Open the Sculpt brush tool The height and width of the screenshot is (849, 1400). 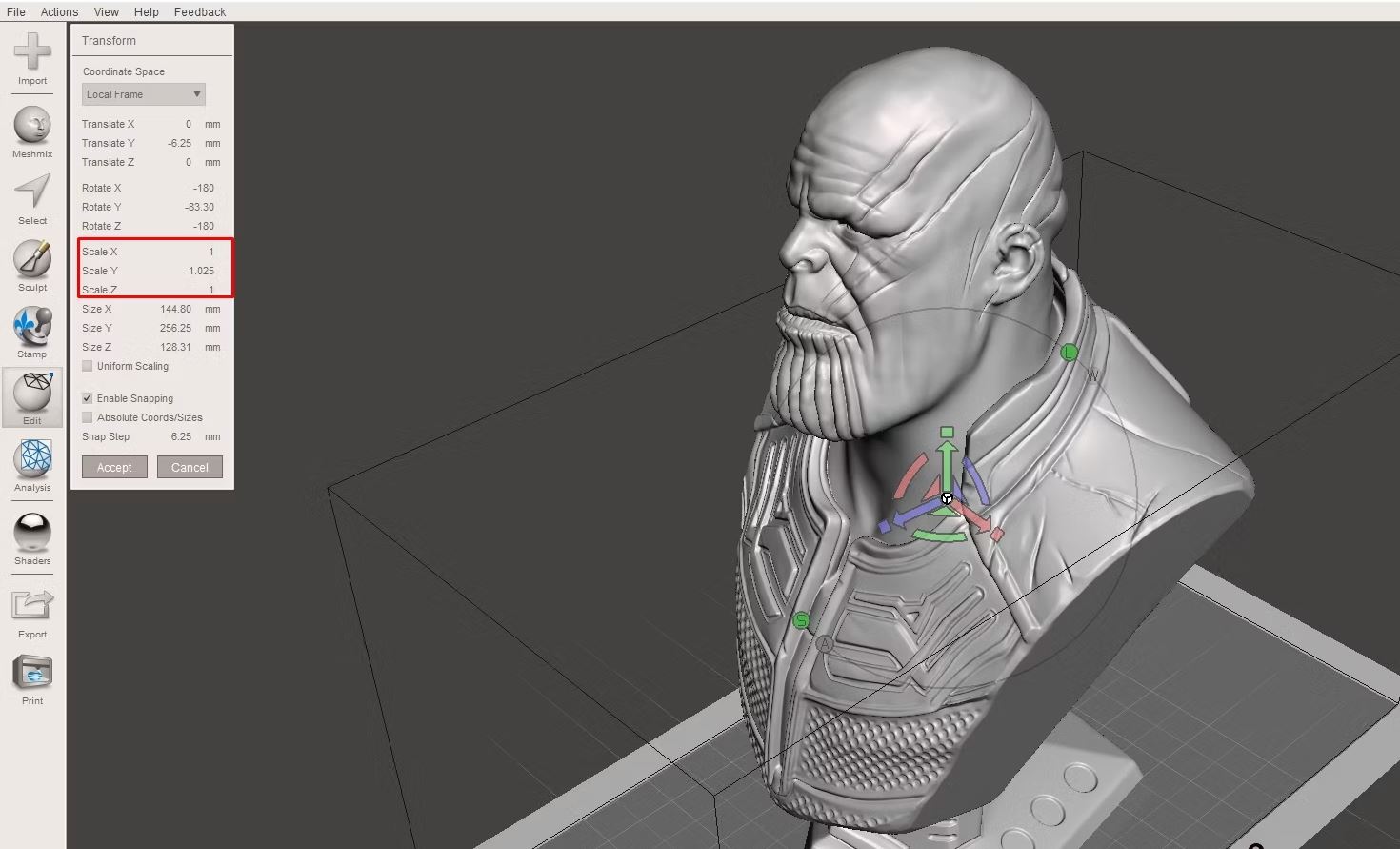click(x=32, y=266)
